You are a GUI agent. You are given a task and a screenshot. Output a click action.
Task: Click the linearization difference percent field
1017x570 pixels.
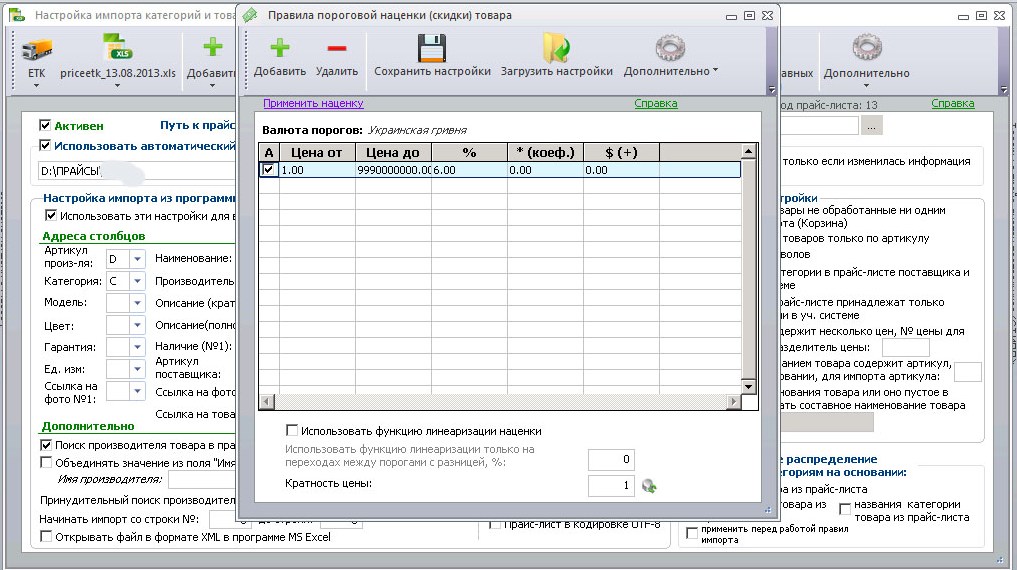[611, 459]
